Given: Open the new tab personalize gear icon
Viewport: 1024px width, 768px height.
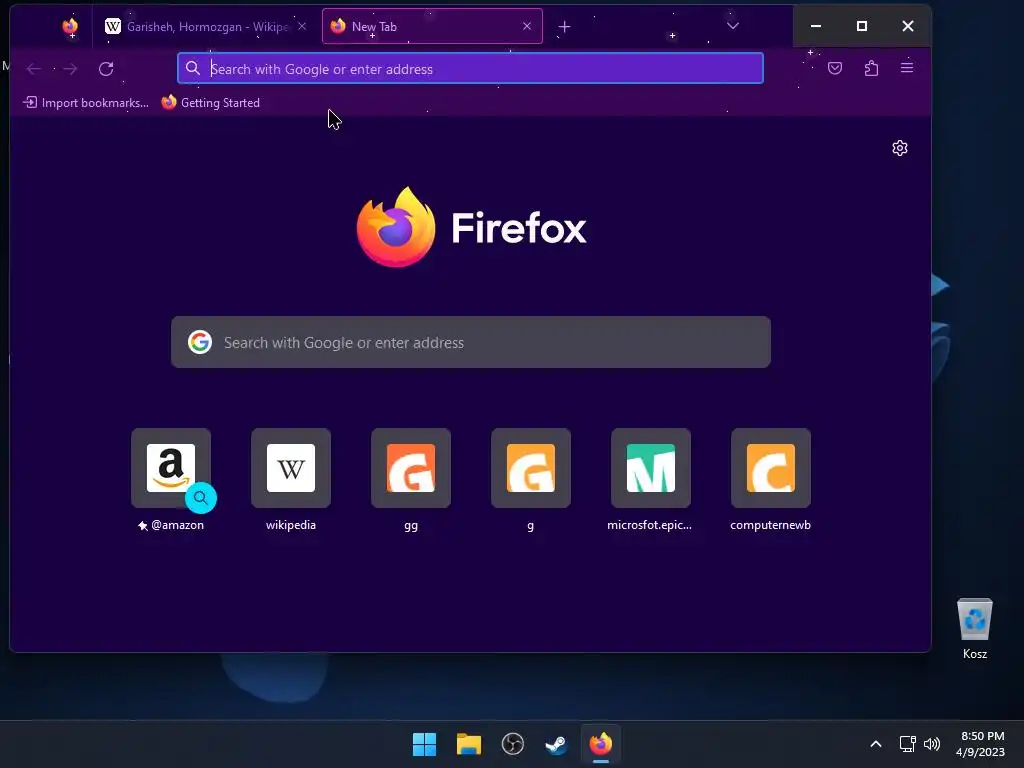Looking at the screenshot, I should coord(900,148).
